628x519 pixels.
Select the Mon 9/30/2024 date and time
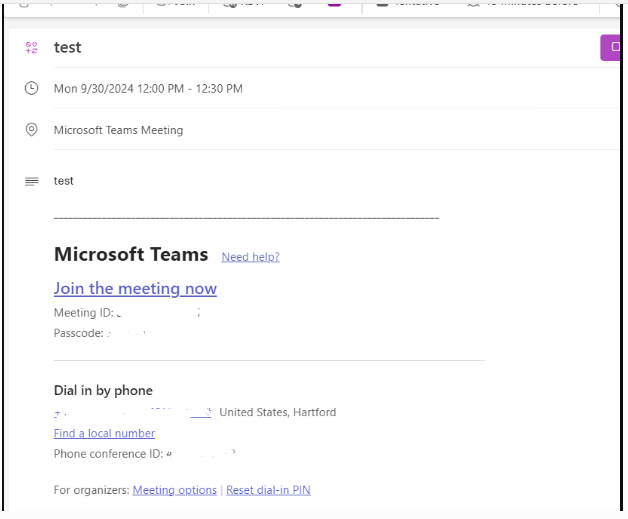148,89
